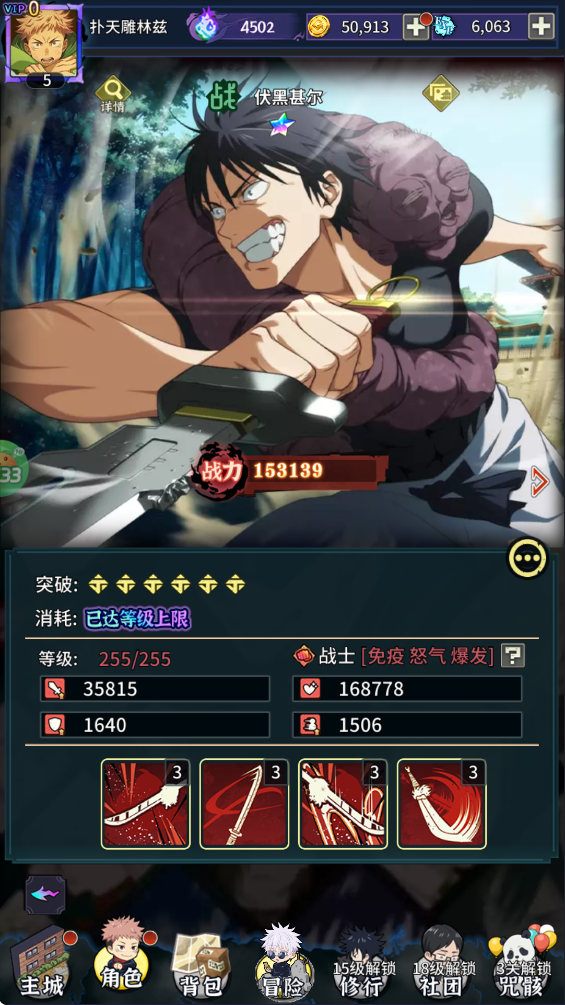Screen dimensions: 565x1005
Task: Select the first skill icon
Action: 145,804
